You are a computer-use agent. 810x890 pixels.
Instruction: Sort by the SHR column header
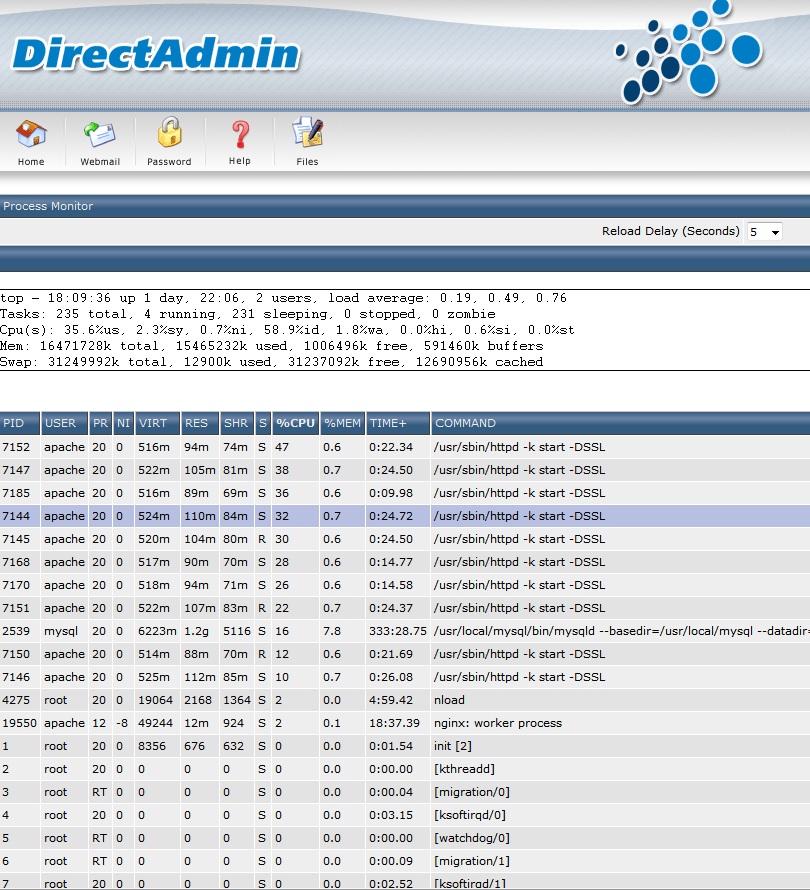click(237, 423)
